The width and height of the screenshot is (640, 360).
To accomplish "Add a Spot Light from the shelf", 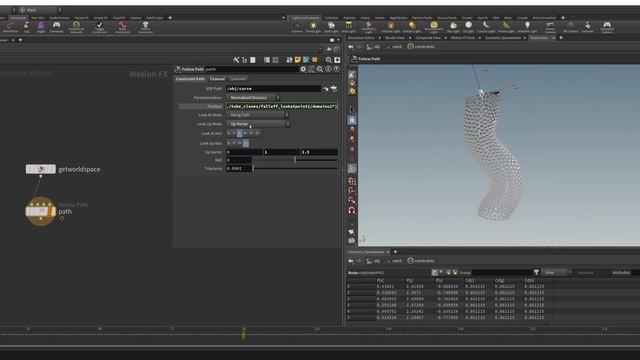I will pos(331,27).
